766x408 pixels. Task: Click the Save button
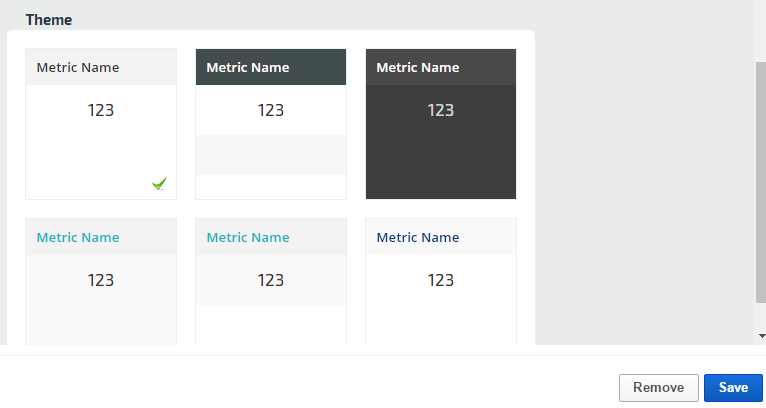click(733, 388)
